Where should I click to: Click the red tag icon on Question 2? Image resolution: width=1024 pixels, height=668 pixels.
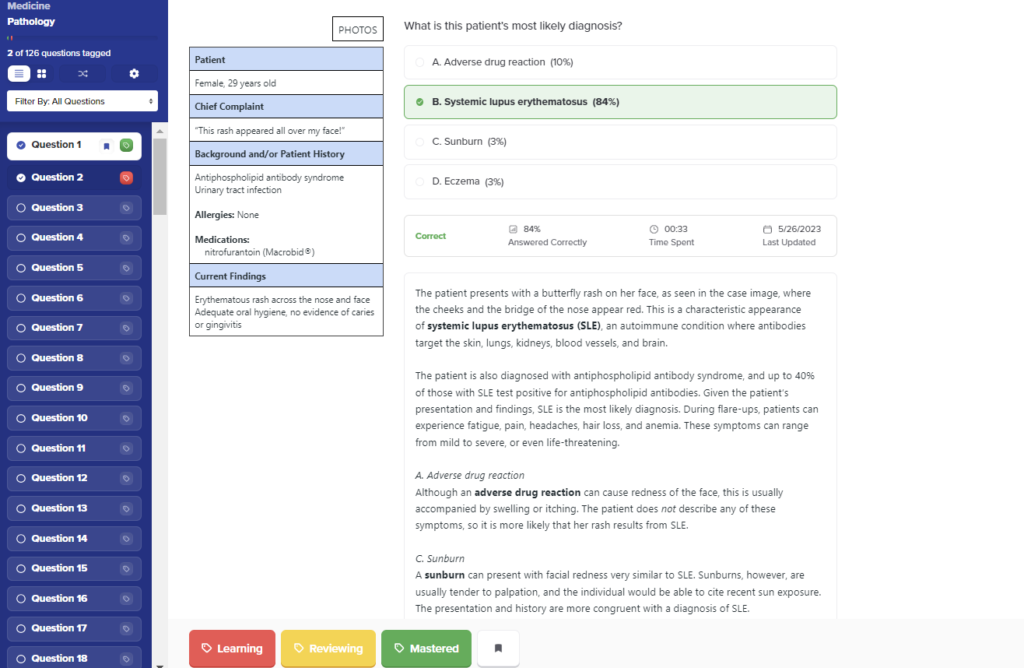(125, 177)
